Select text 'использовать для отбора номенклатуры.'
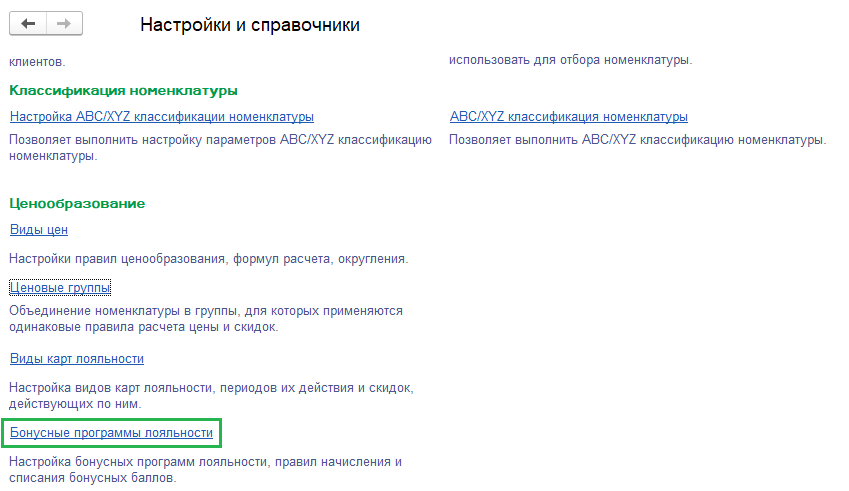 [x=570, y=60]
